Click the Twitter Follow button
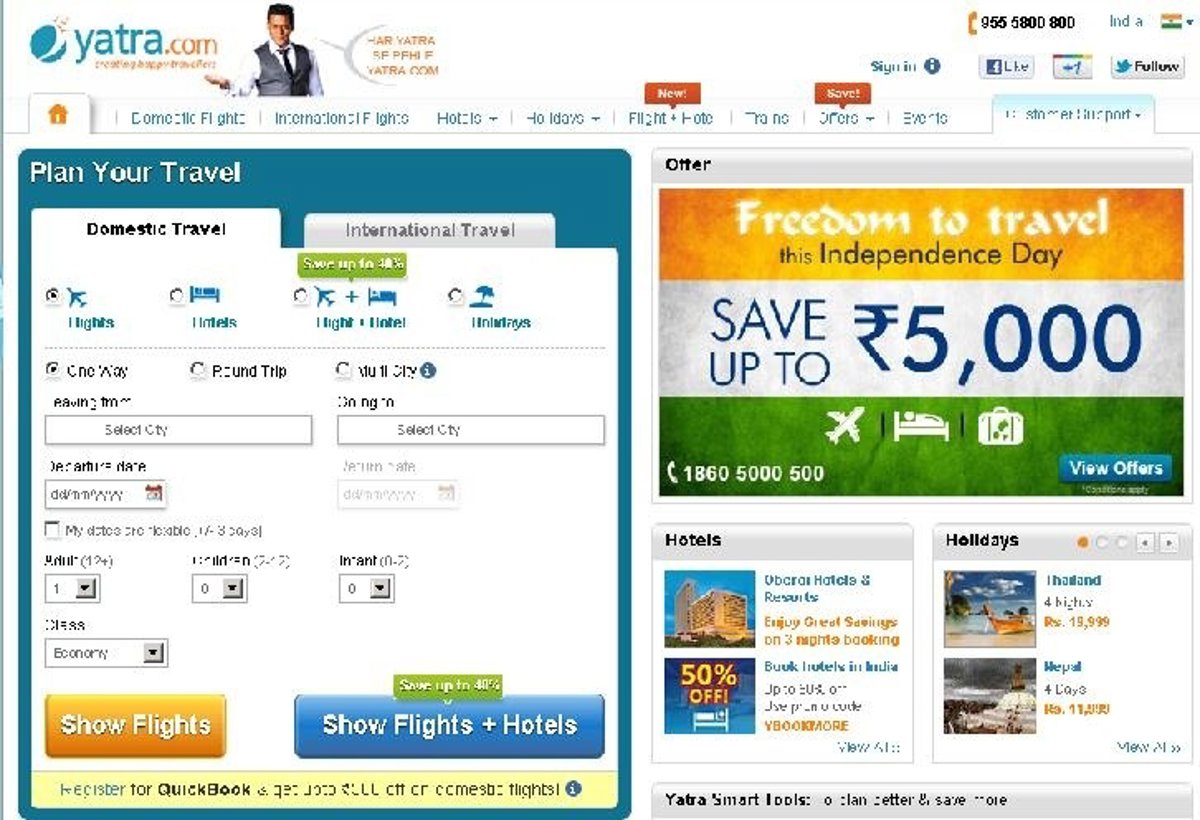1200x820 pixels. click(1147, 67)
